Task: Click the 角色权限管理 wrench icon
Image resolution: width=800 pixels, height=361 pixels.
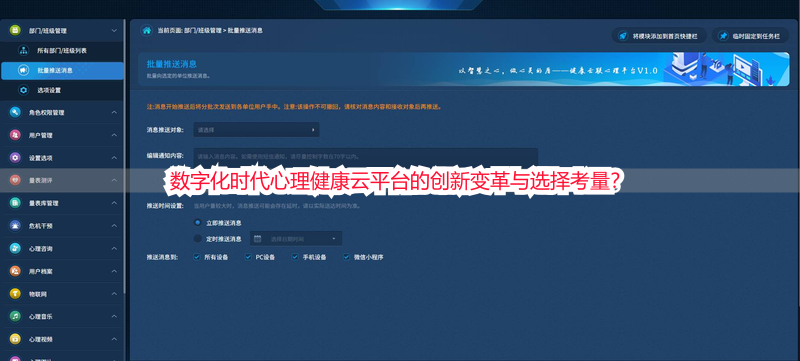Action: click(x=15, y=113)
